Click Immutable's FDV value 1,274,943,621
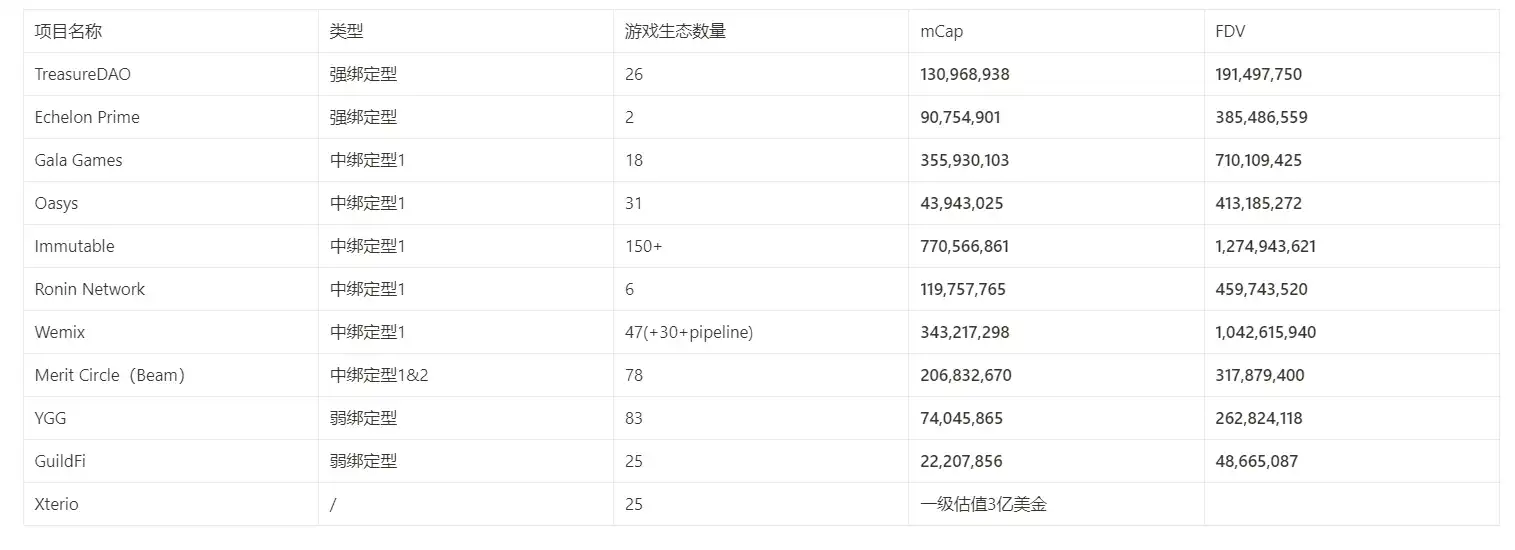 coord(1265,246)
